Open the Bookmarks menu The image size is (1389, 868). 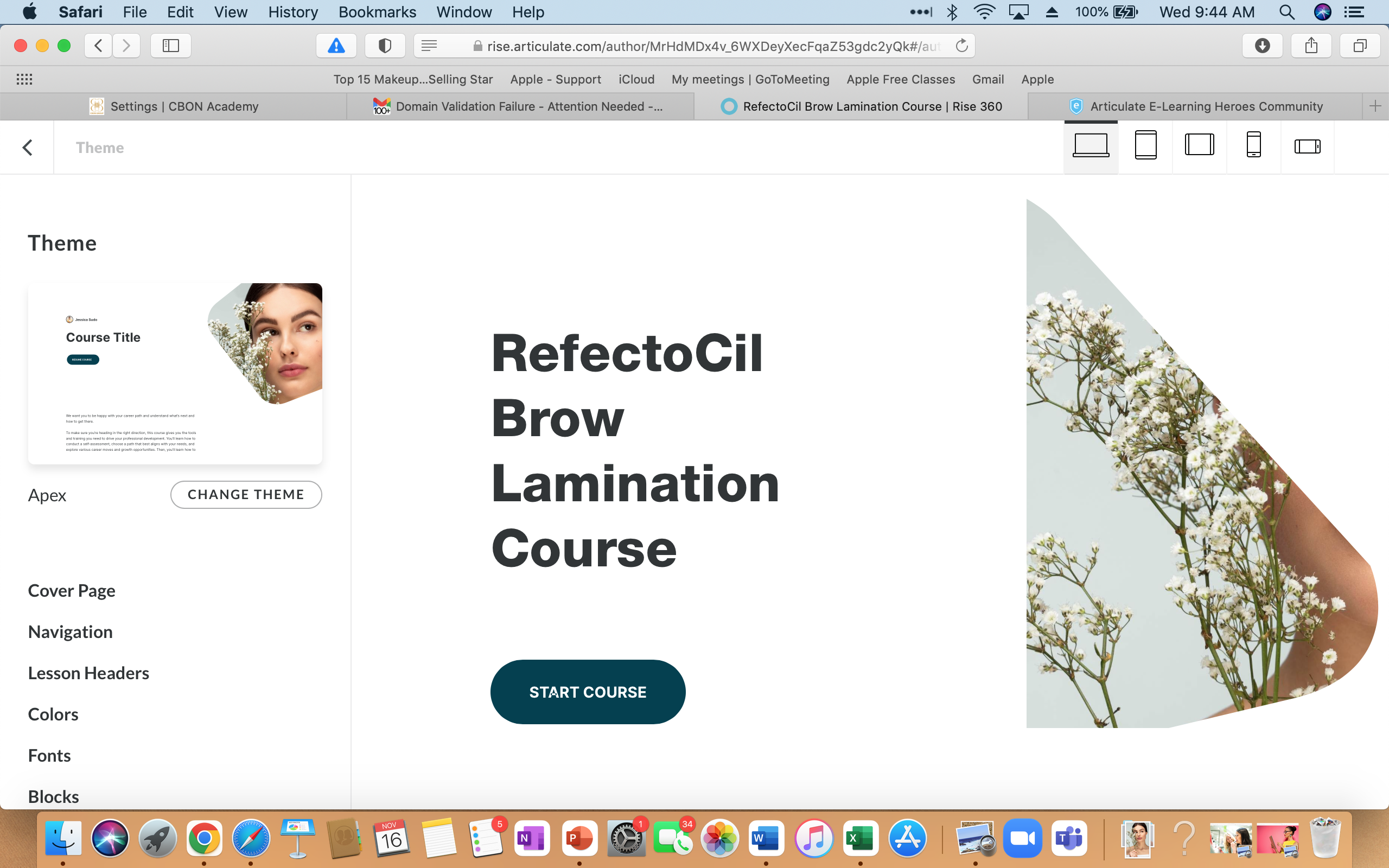coord(377,12)
